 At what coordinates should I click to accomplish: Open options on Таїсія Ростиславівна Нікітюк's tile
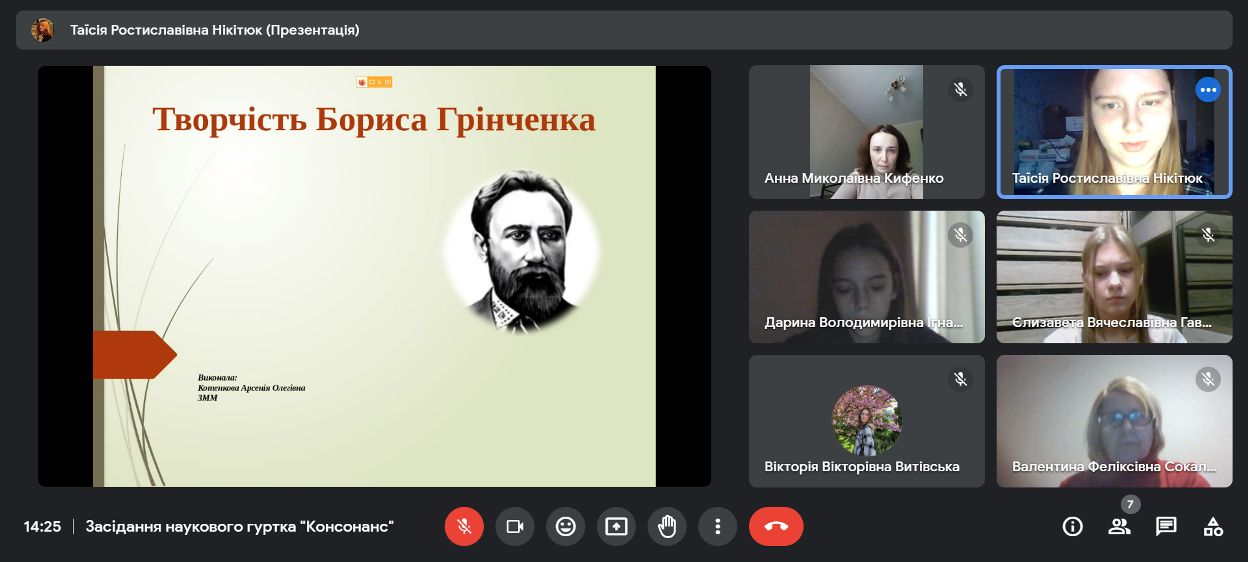(x=1208, y=90)
